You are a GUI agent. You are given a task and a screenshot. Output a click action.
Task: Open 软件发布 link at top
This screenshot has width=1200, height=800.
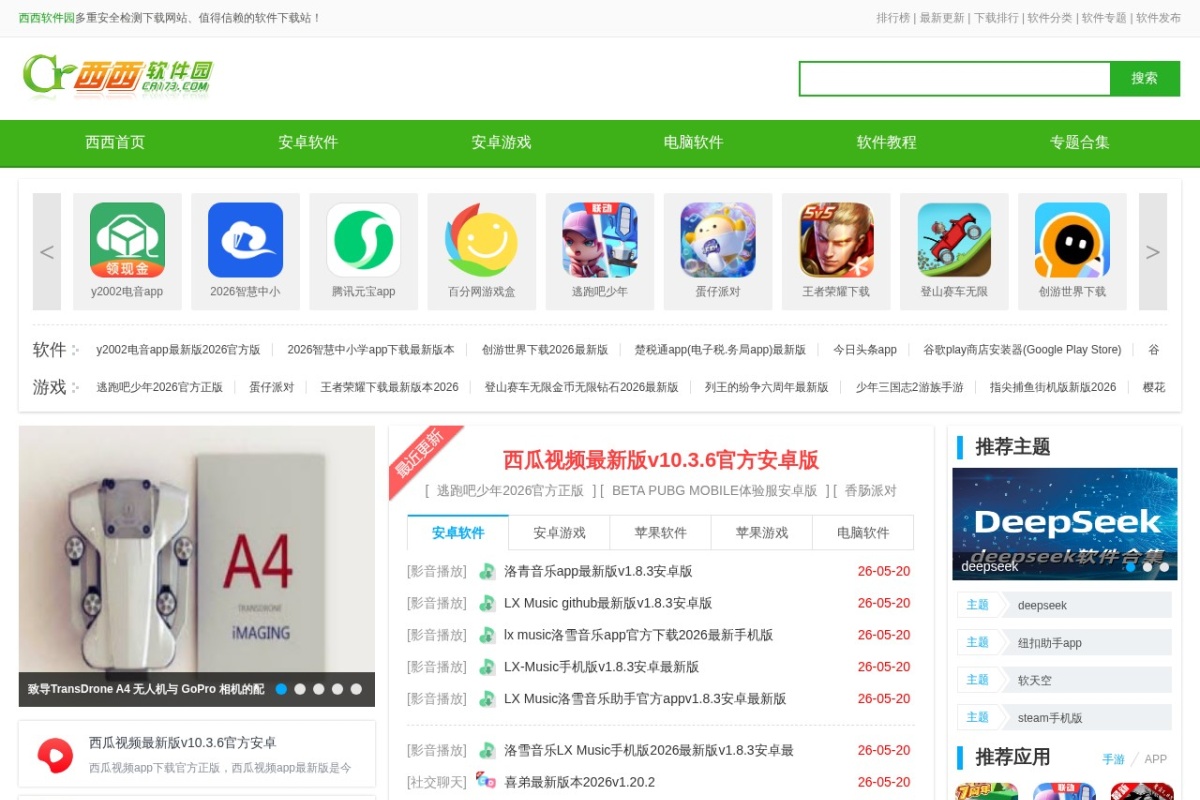coord(1158,18)
